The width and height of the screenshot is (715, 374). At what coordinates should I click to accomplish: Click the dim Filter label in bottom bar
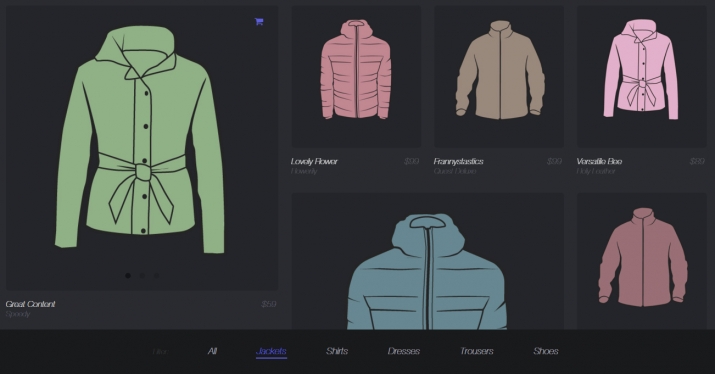click(161, 352)
